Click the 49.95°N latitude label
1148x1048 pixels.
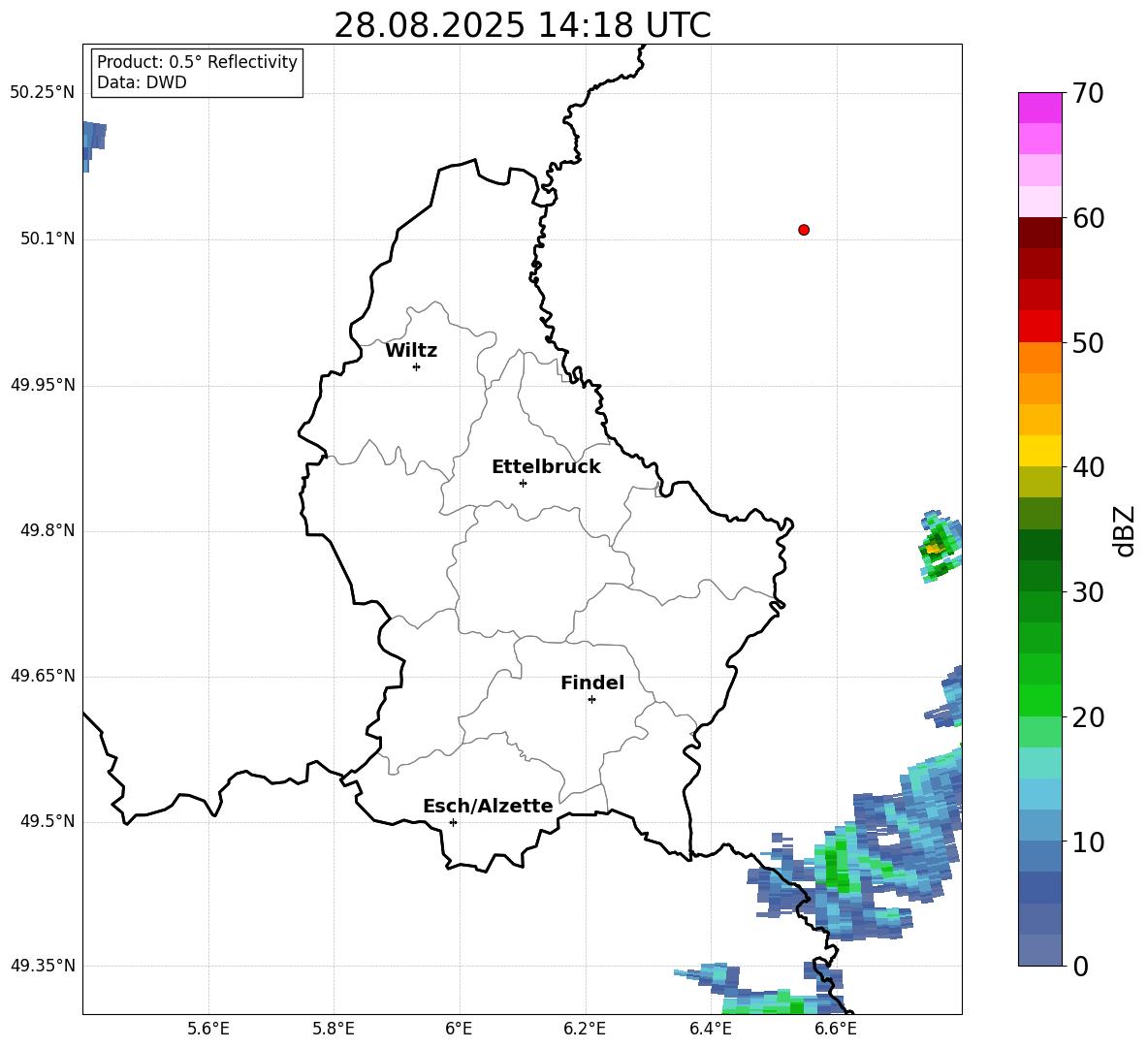point(43,385)
